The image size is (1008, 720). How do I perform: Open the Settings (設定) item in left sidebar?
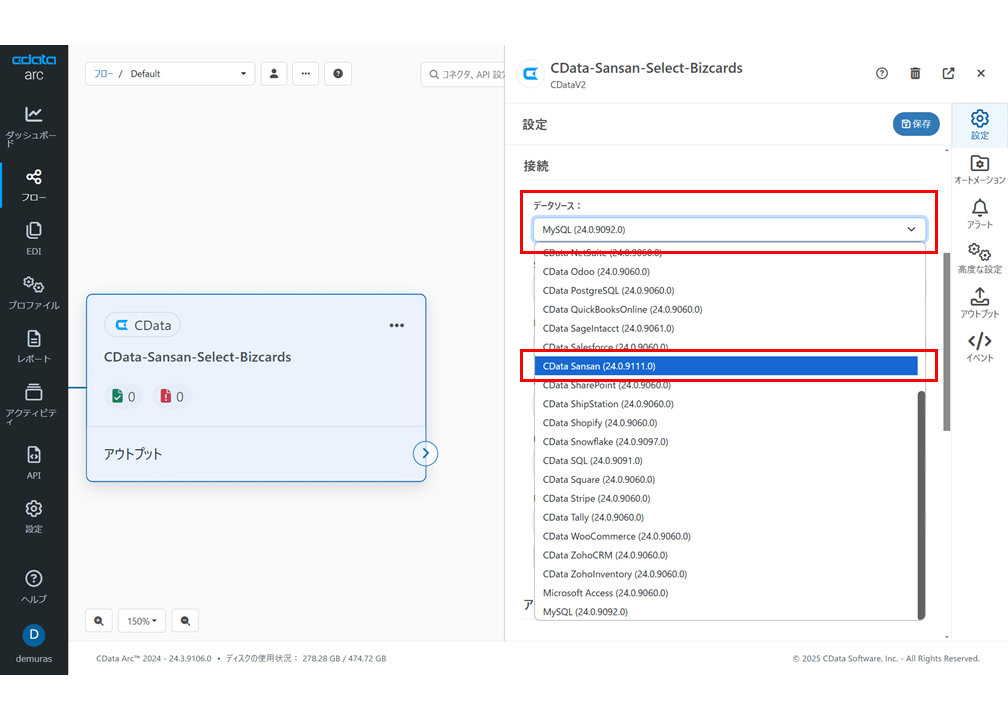(x=33, y=517)
